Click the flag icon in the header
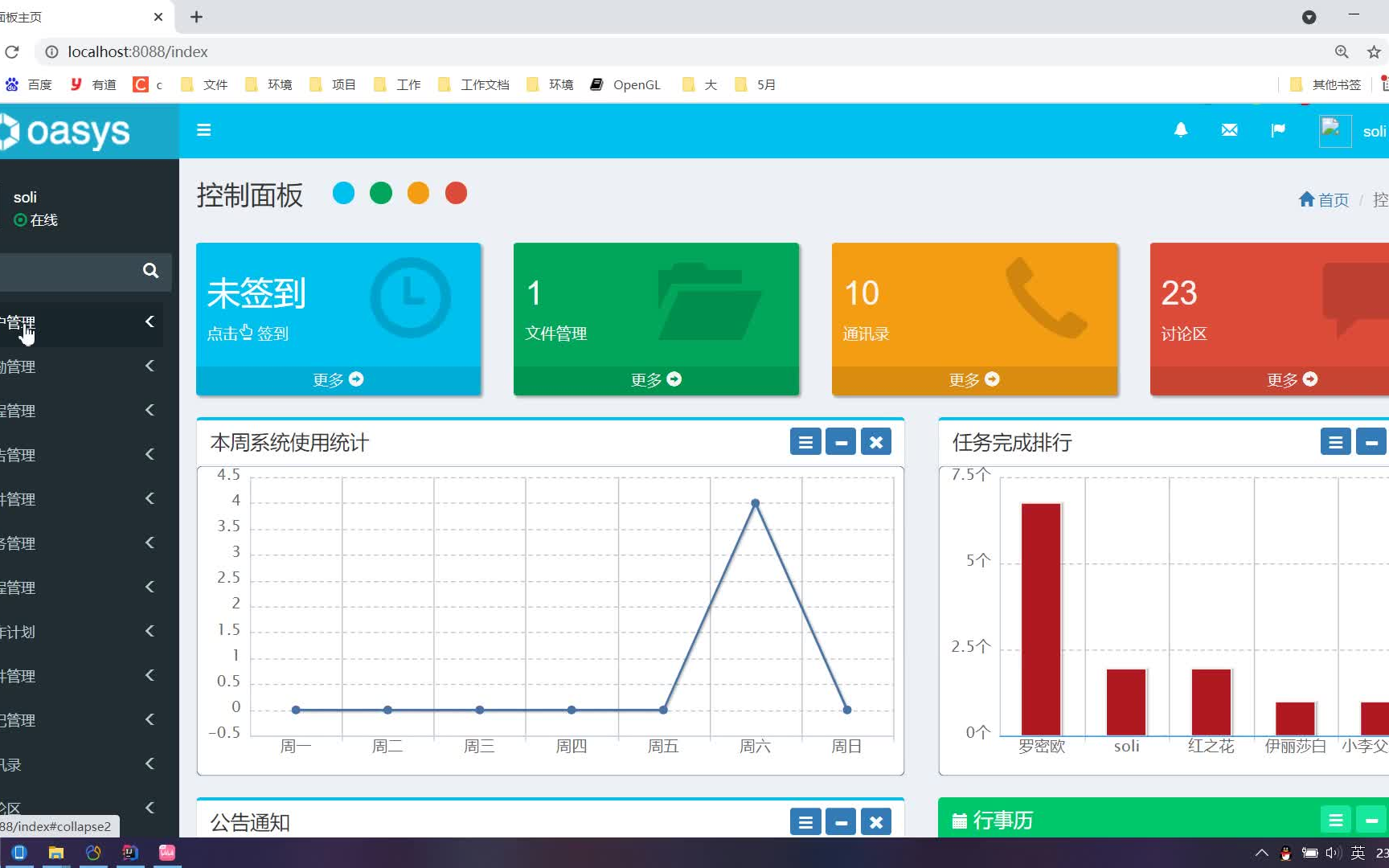The image size is (1389, 868). pyautogui.click(x=1278, y=130)
